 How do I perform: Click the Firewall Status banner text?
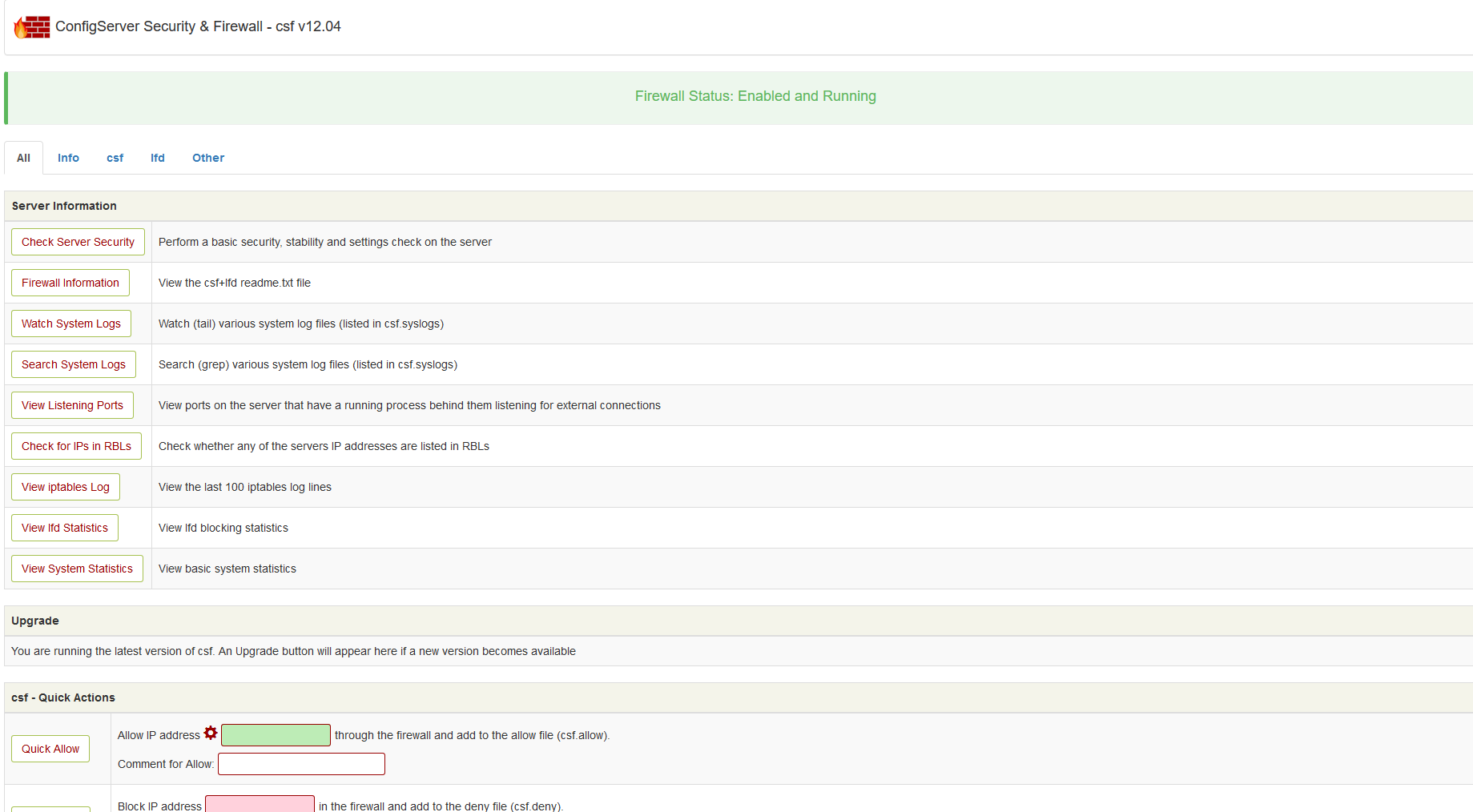click(755, 96)
